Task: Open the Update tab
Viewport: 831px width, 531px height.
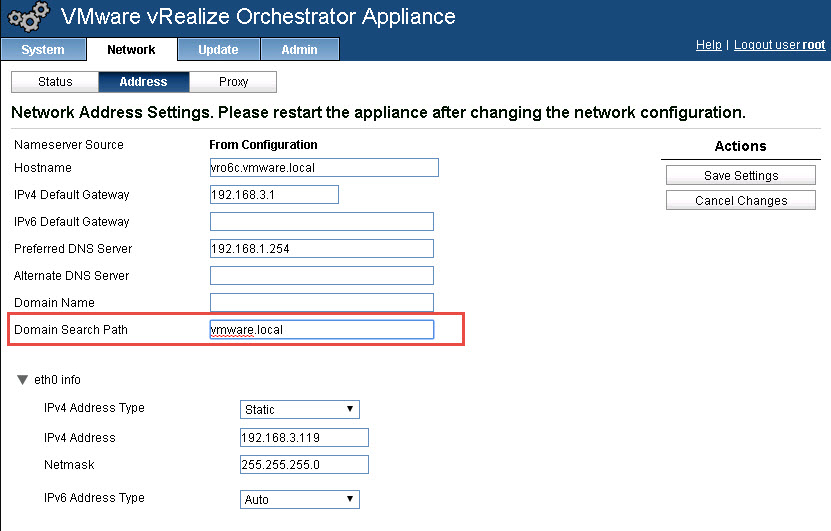Action: pyautogui.click(x=218, y=50)
